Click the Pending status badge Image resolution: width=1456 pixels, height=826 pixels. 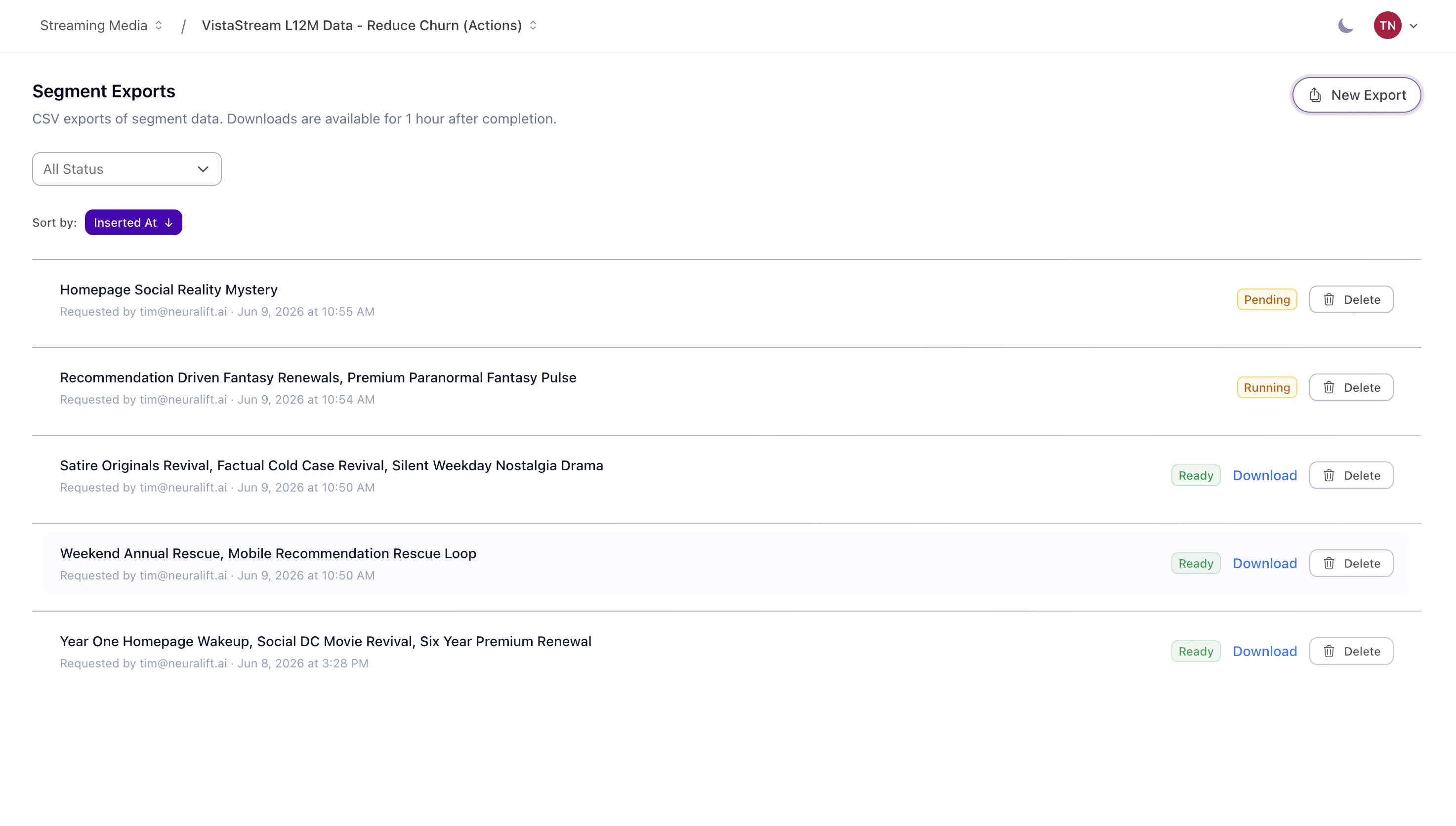coord(1267,299)
